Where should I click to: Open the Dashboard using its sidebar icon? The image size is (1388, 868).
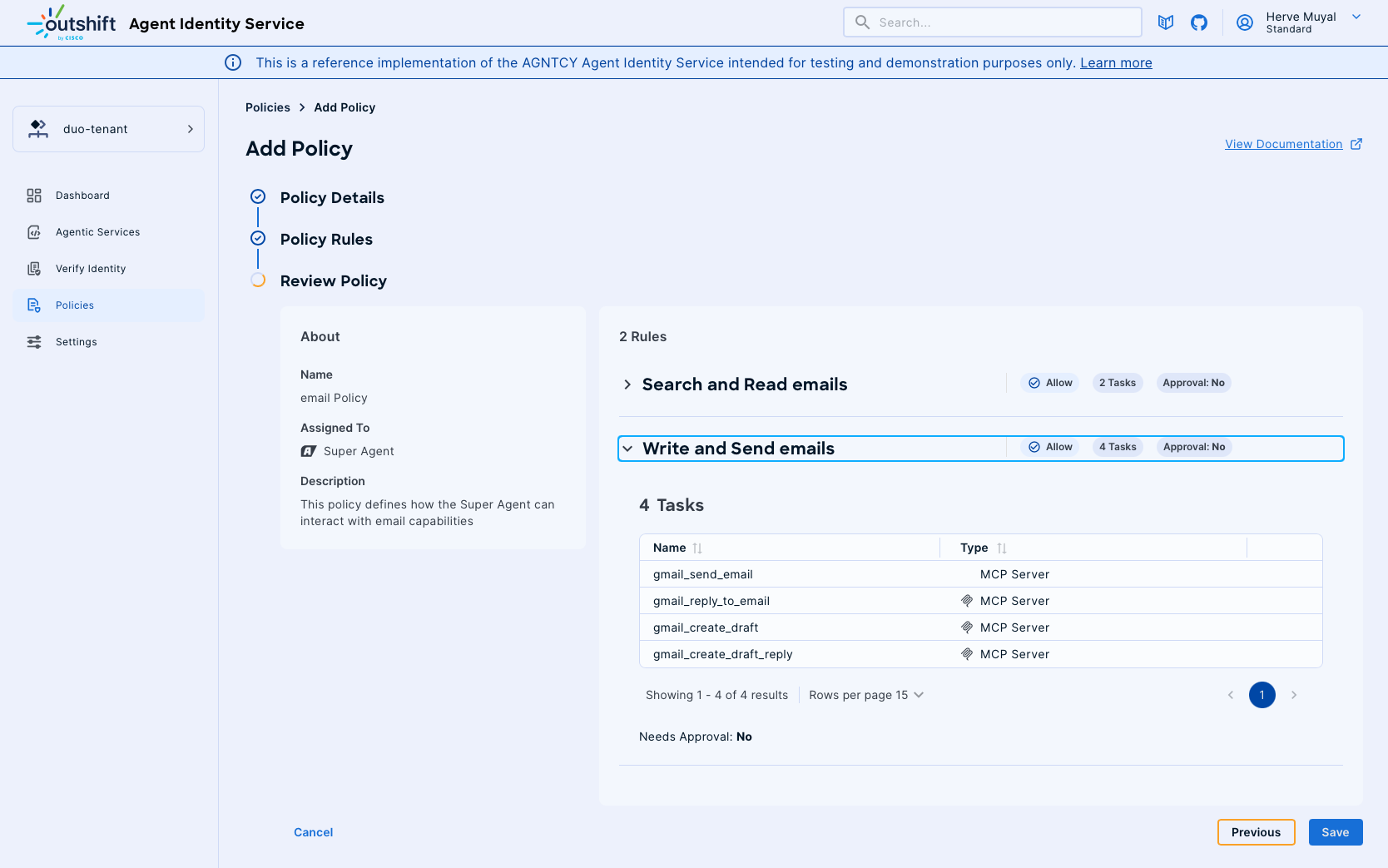click(x=34, y=195)
